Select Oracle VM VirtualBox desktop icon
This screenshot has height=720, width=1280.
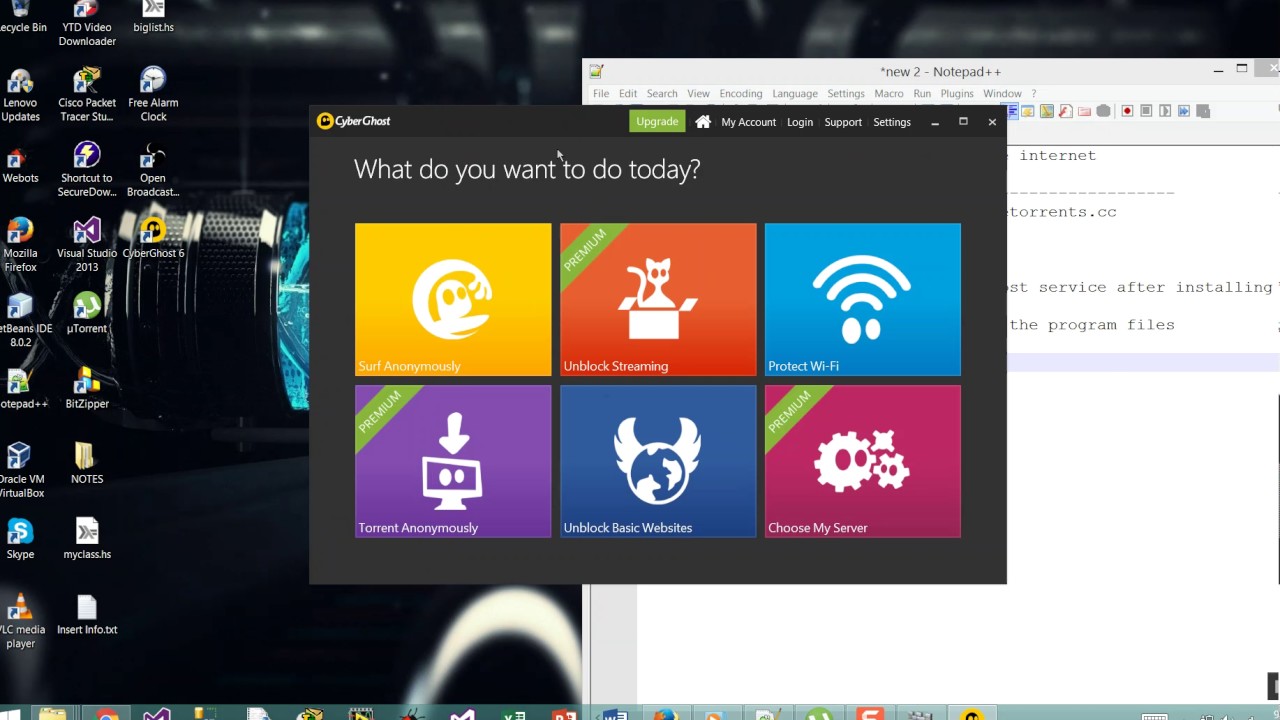click(x=22, y=471)
